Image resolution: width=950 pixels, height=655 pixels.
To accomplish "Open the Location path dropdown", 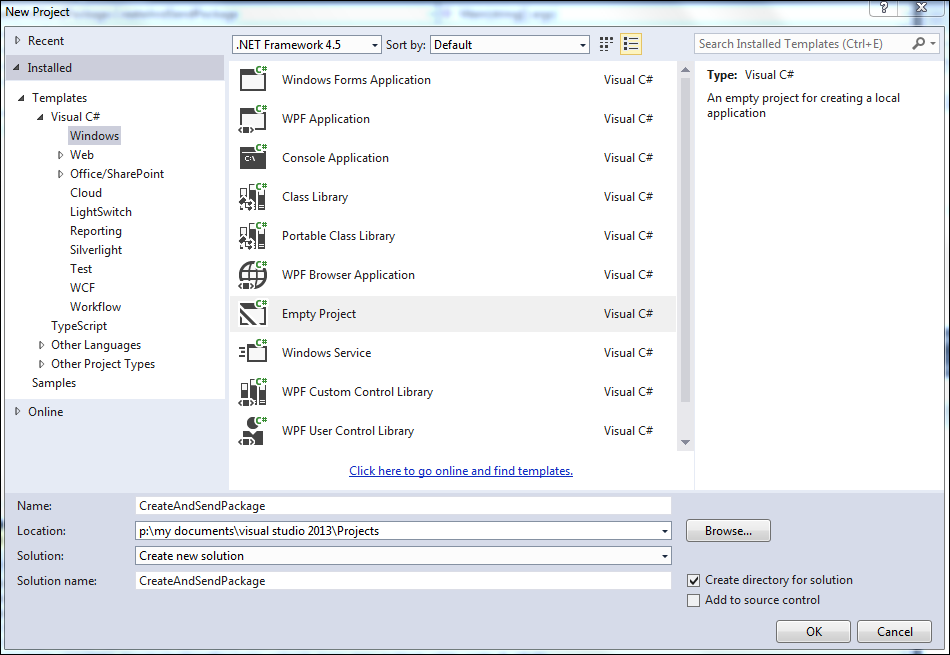I will [665, 531].
